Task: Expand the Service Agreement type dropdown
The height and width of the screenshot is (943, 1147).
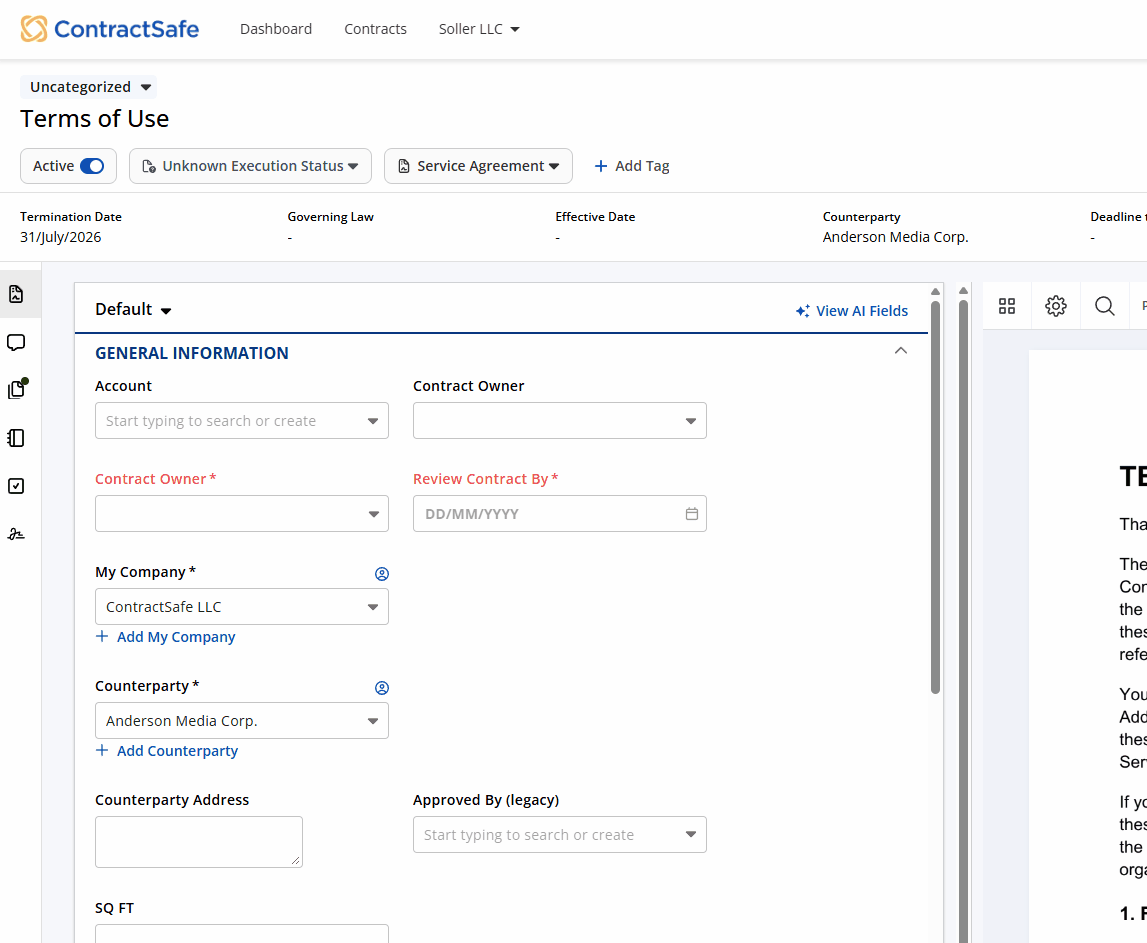Action: click(x=478, y=166)
